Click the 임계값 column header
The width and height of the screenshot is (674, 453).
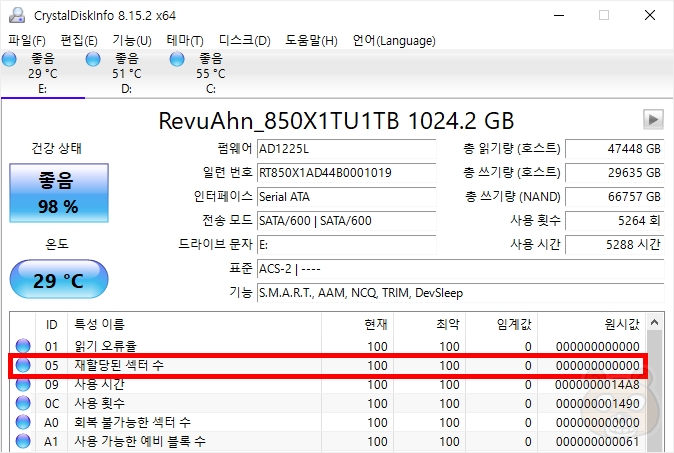pyautogui.click(x=501, y=324)
